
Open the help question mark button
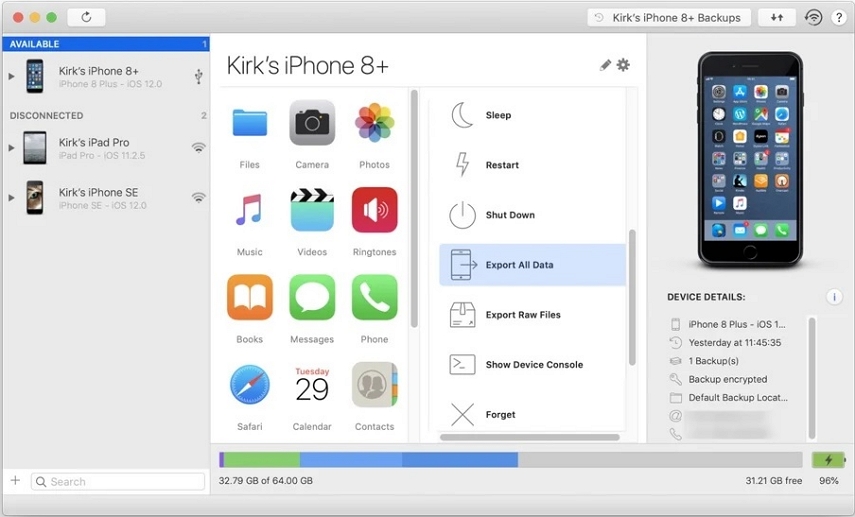839,17
